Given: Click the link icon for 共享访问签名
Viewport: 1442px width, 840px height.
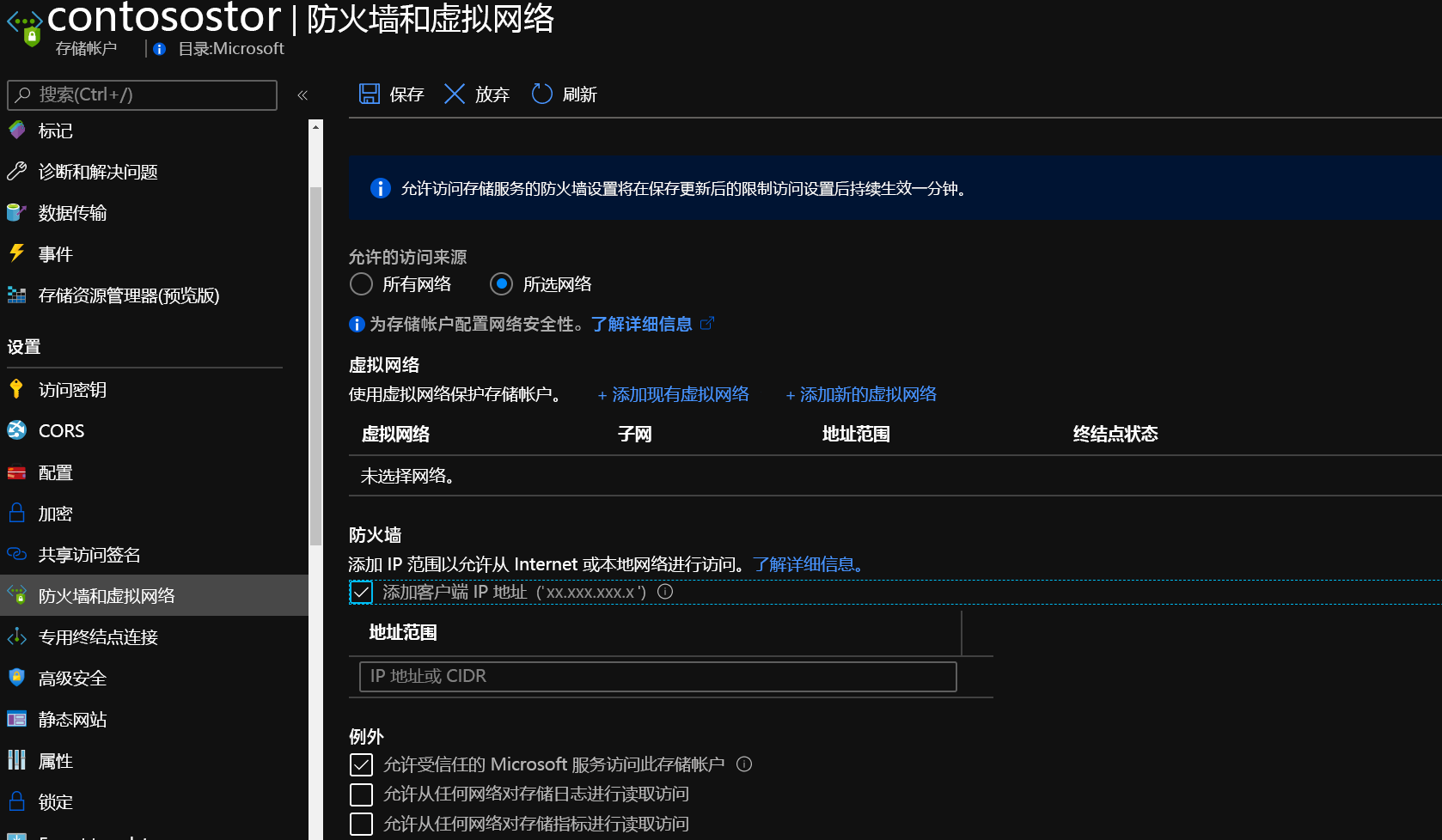Looking at the screenshot, I should pos(16,554).
